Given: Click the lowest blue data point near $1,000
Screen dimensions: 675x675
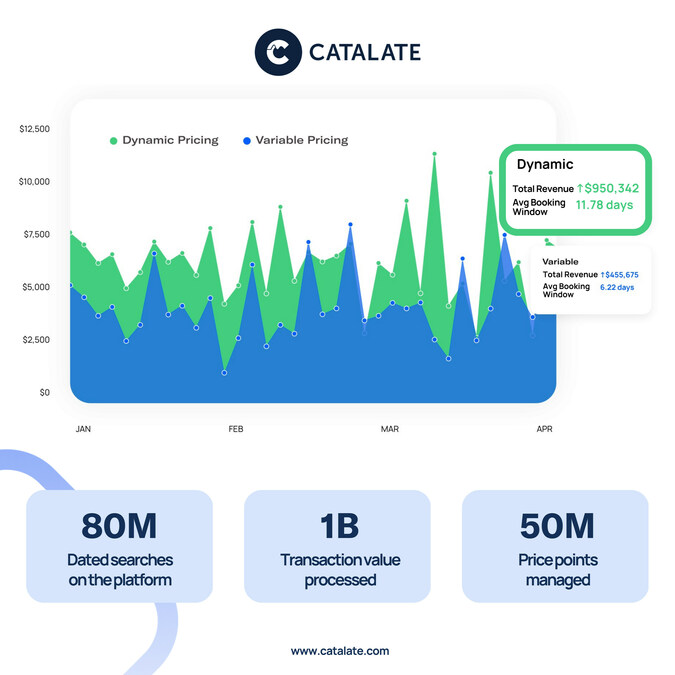Looking at the screenshot, I should click(x=224, y=373).
